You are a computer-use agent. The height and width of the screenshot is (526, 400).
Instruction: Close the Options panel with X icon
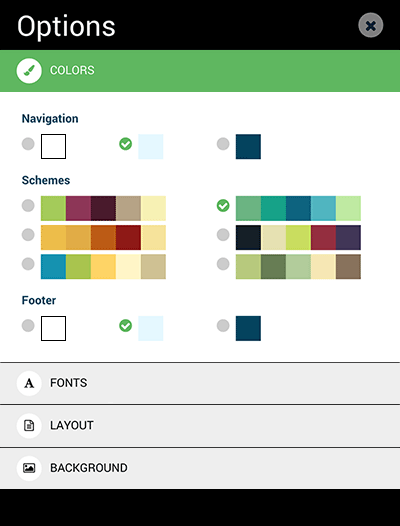coord(371,25)
